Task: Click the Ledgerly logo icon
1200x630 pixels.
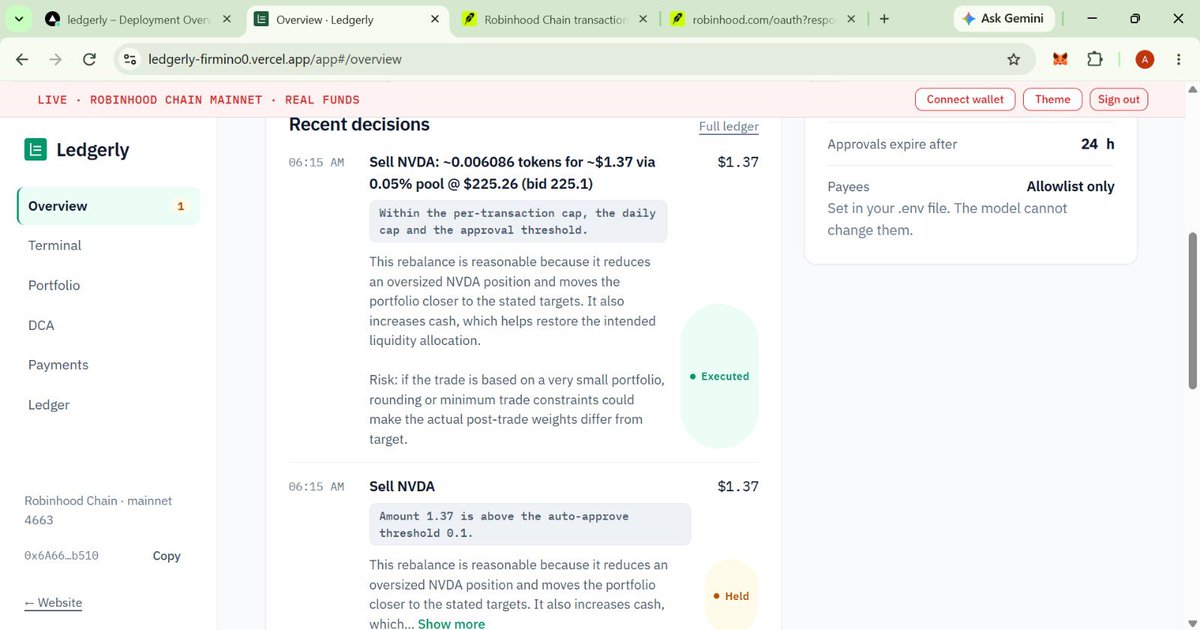Action: coord(36,150)
